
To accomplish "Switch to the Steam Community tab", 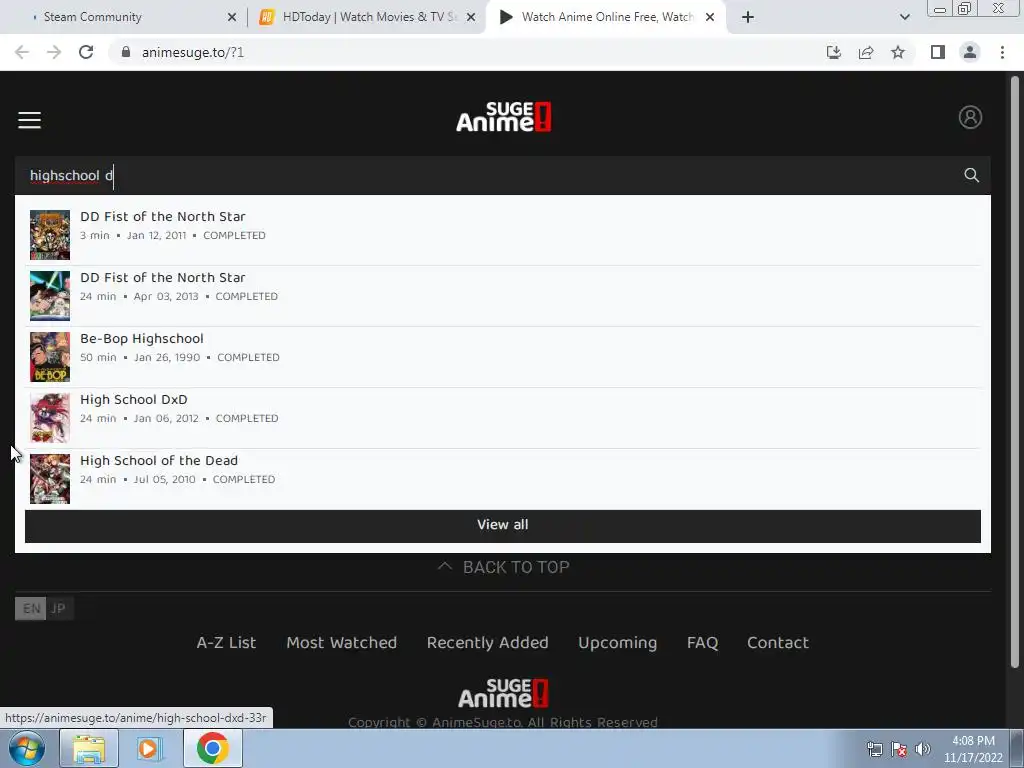I will (124, 17).
